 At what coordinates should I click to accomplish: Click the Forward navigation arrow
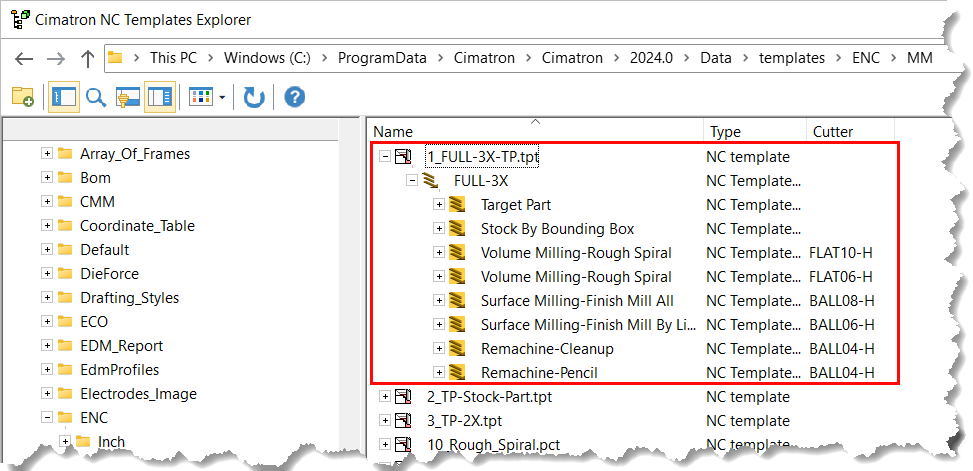[x=56, y=59]
